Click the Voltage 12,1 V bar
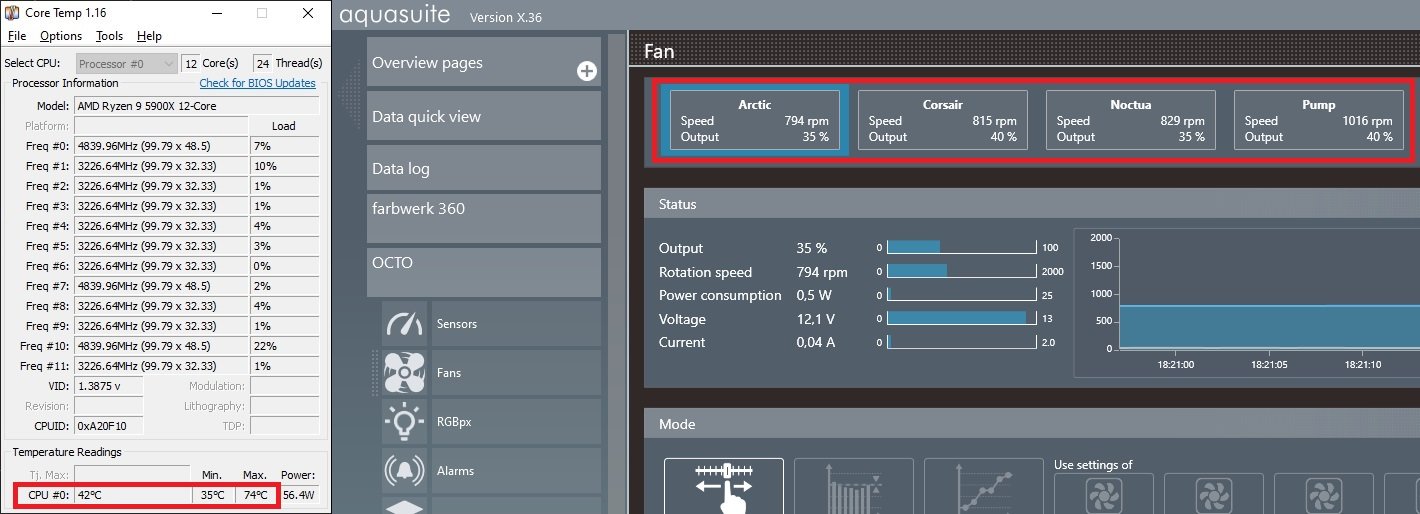Screen dimensions: 1420x514 point(961,319)
